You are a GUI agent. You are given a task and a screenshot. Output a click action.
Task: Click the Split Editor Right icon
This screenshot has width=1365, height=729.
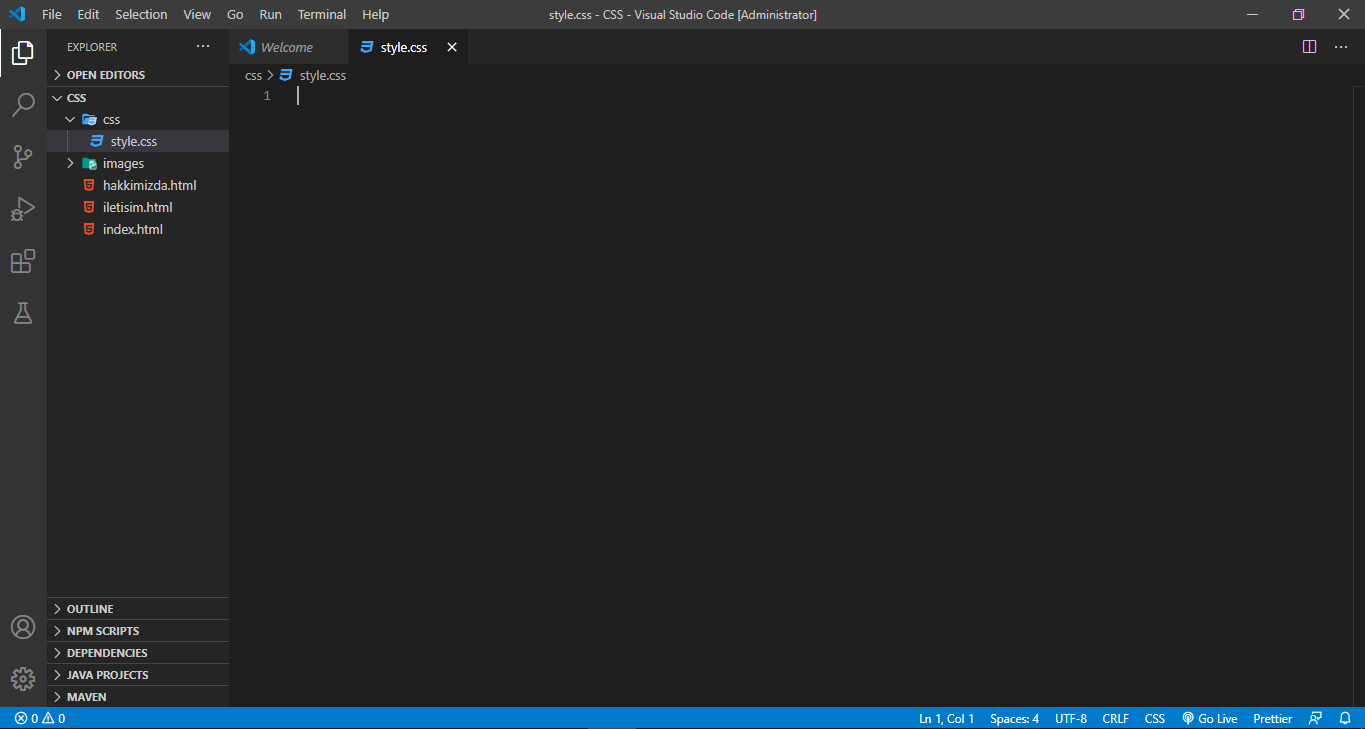tap(1309, 47)
